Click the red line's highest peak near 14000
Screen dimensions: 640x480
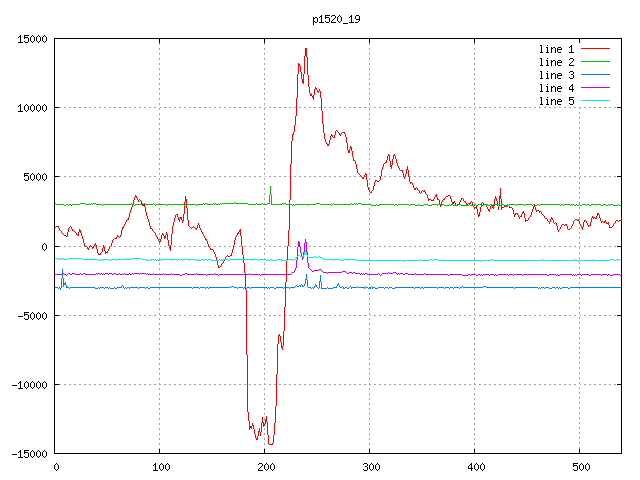[x=306, y=50]
